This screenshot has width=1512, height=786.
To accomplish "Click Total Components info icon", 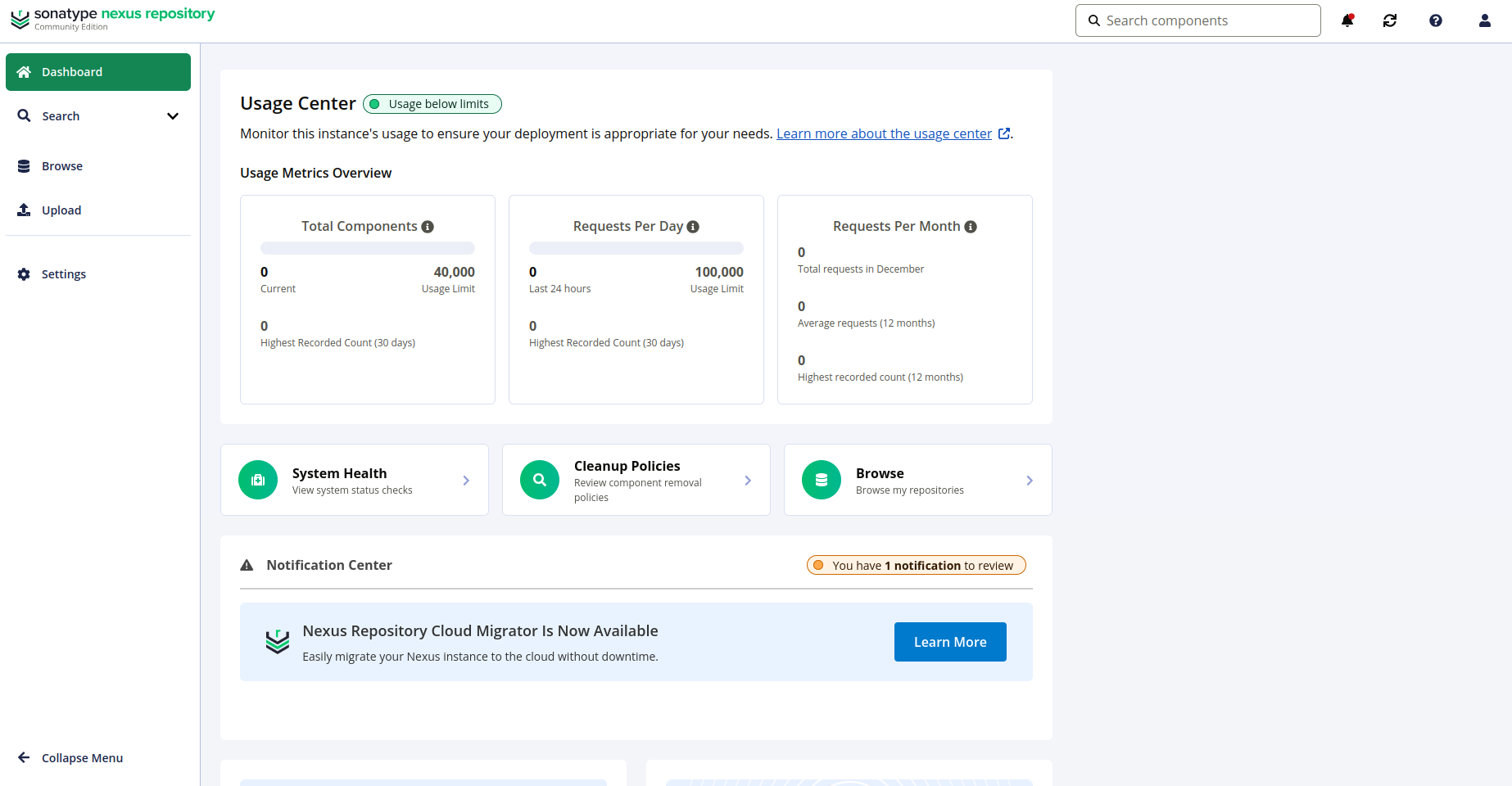I will [x=428, y=227].
